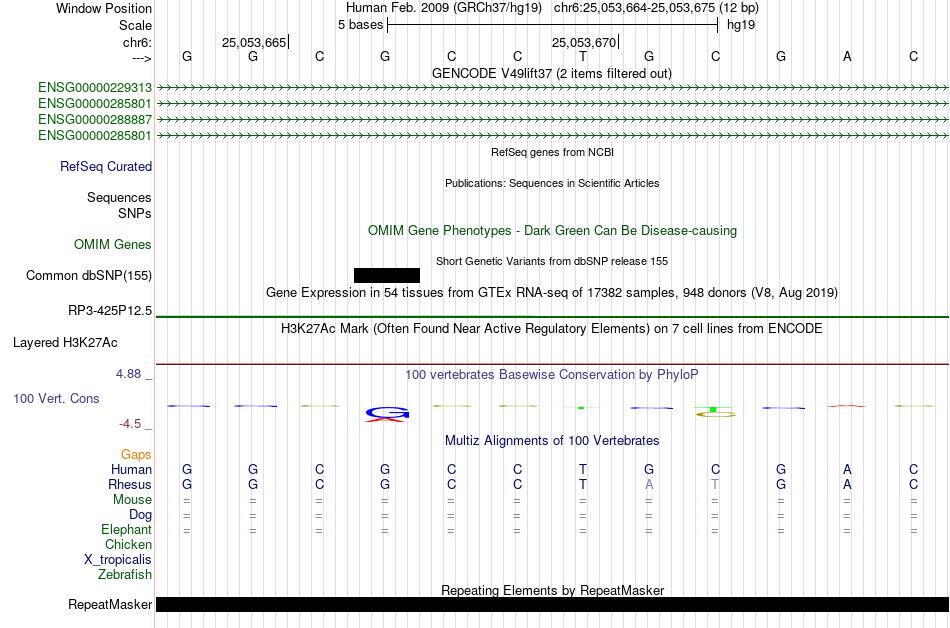950x628 pixels.
Task: Click the Chicken species label
Action: tap(128, 544)
